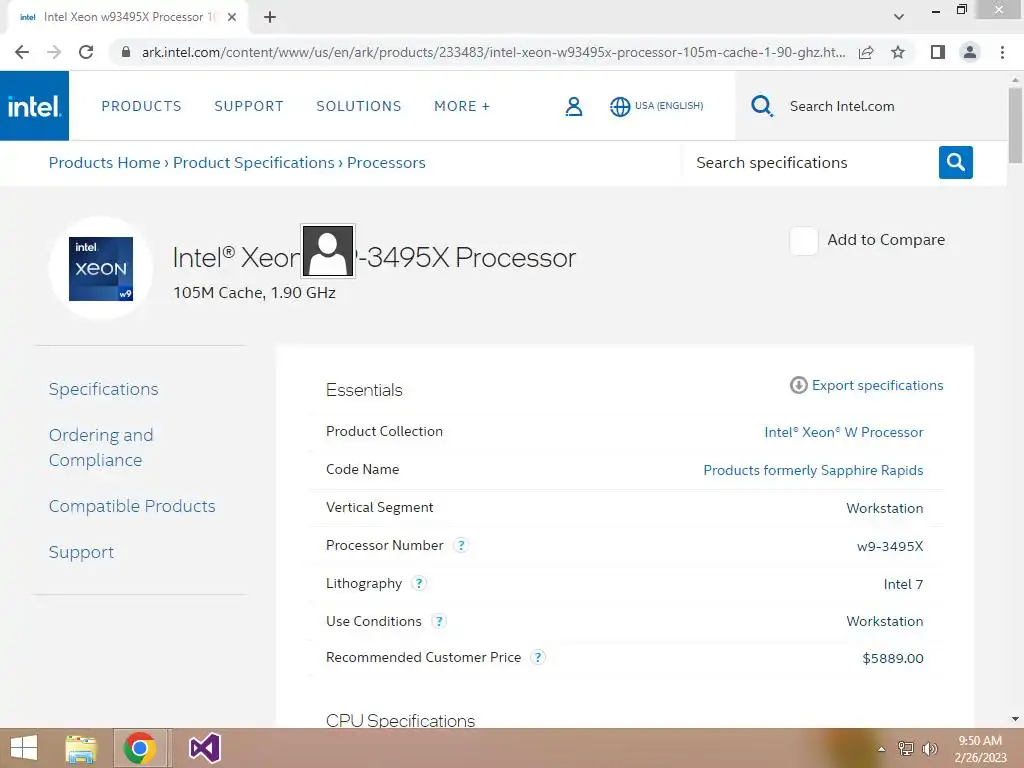Viewport: 1024px width, 768px height.
Task: Click in the Search specifications field
Action: coord(810,163)
